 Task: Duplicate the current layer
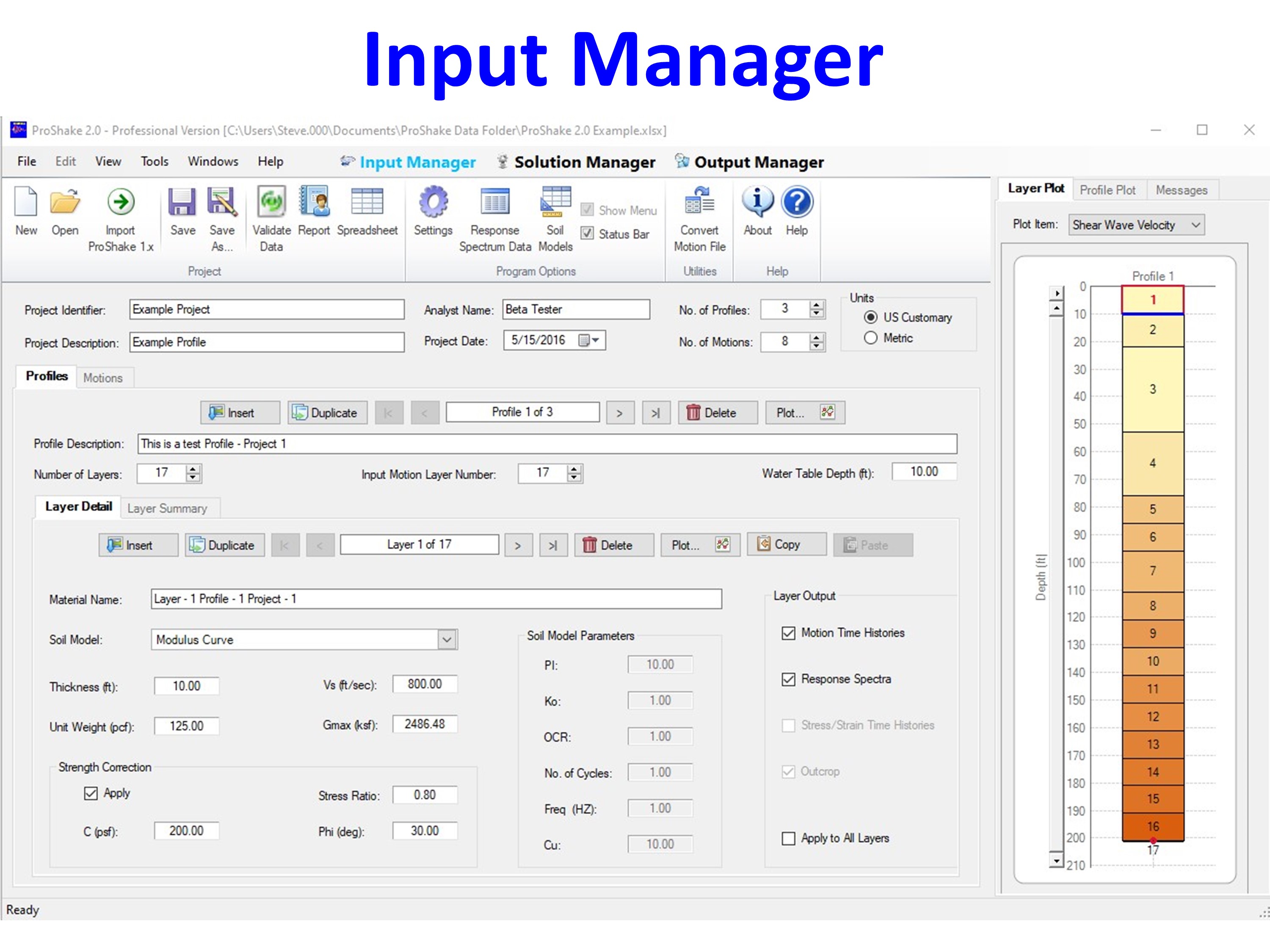click(x=224, y=545)
